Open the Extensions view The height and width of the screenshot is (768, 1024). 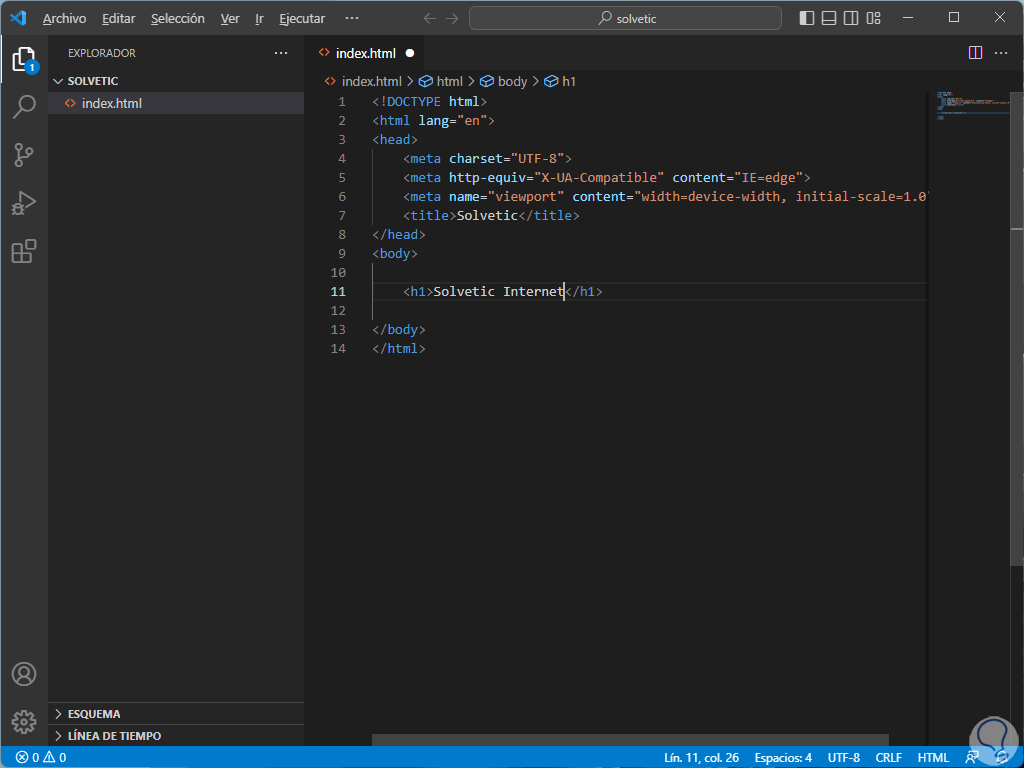(24, 251)
